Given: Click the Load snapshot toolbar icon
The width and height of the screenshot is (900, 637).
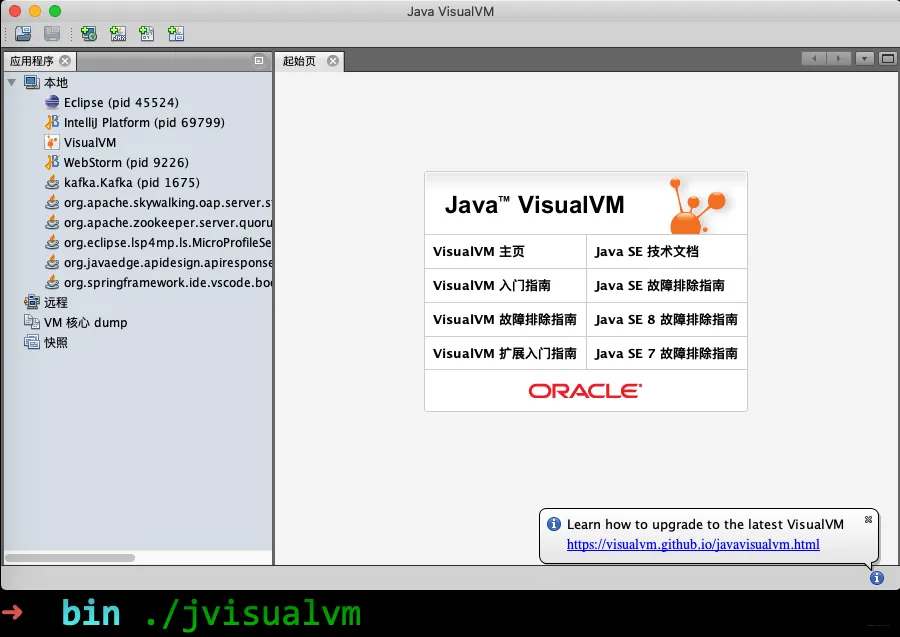Looking at the screenshot, I should click(23, 34).
